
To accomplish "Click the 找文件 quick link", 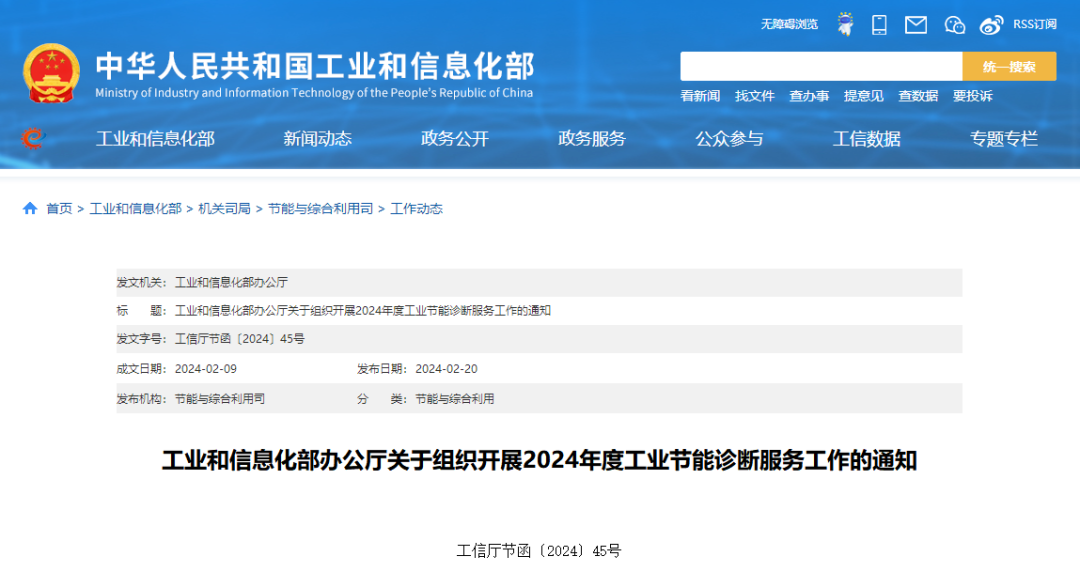I will tap(755, 96).
